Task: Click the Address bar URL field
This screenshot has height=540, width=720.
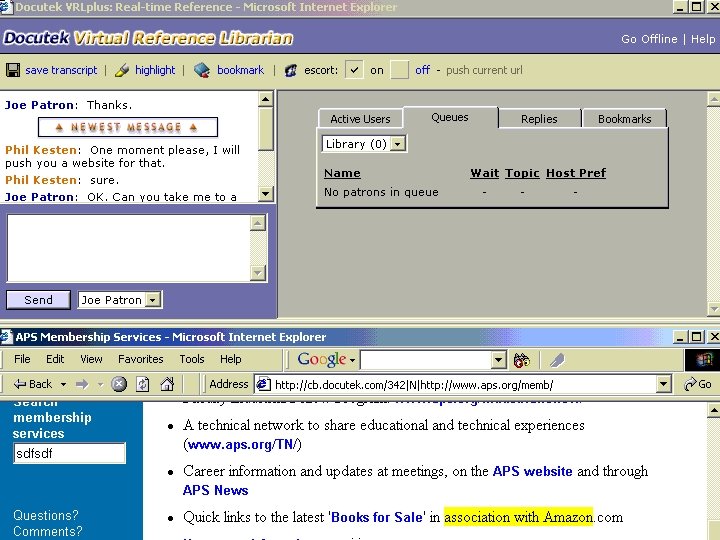Action: coord(464,384)
